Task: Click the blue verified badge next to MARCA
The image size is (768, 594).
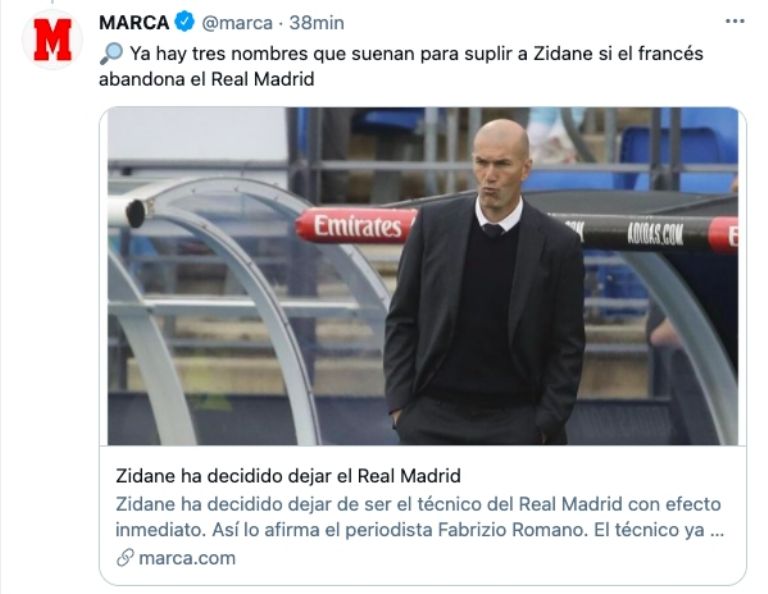Action: click(185, 23)
